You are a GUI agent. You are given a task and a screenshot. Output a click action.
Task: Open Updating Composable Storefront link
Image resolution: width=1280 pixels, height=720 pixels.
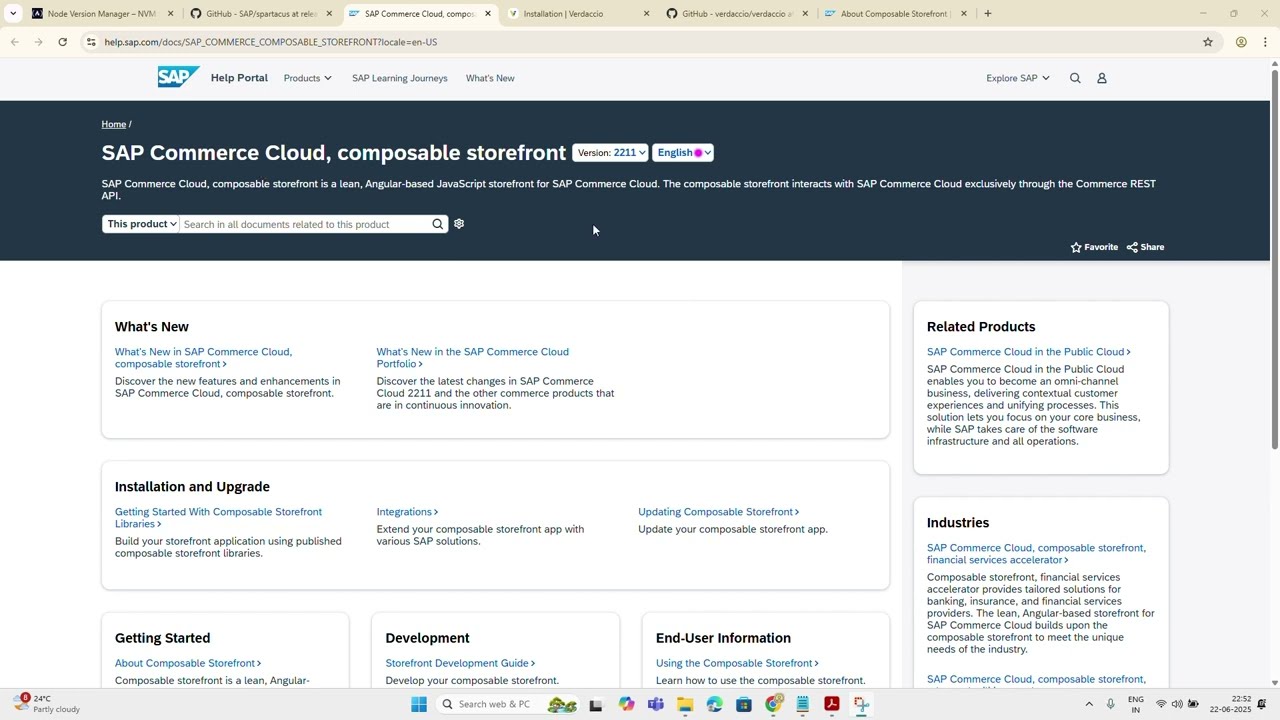718,512
